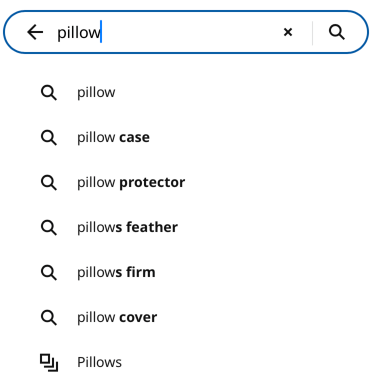Click in the pillow search input field

point(166,32)
